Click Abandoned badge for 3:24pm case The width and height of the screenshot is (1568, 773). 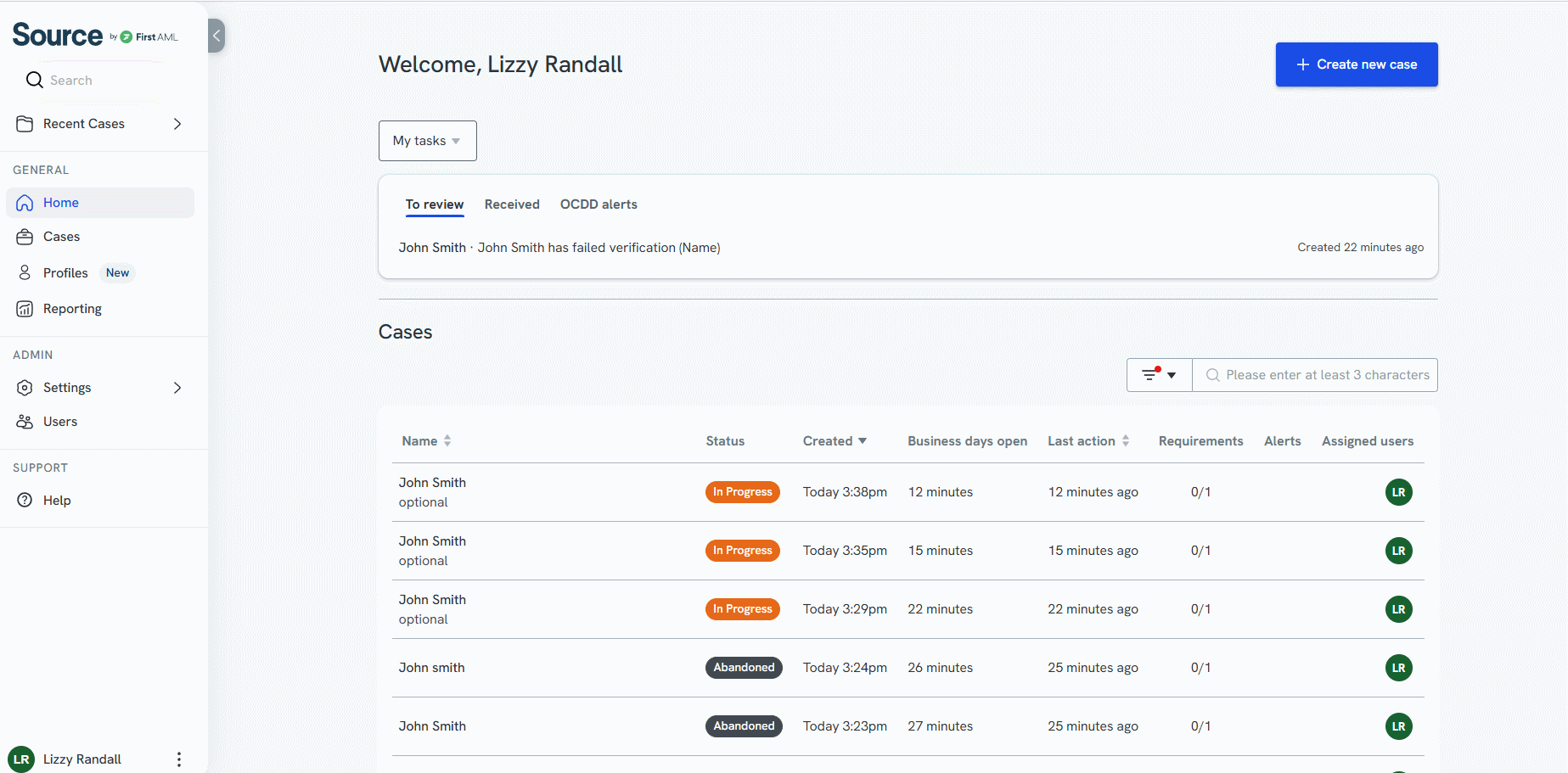pos(744,668)
